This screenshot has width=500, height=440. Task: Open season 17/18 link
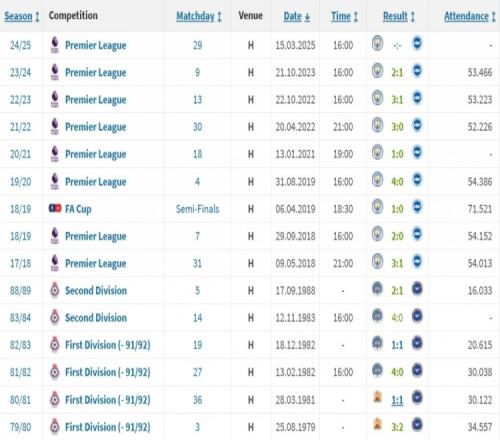[20, 263]
